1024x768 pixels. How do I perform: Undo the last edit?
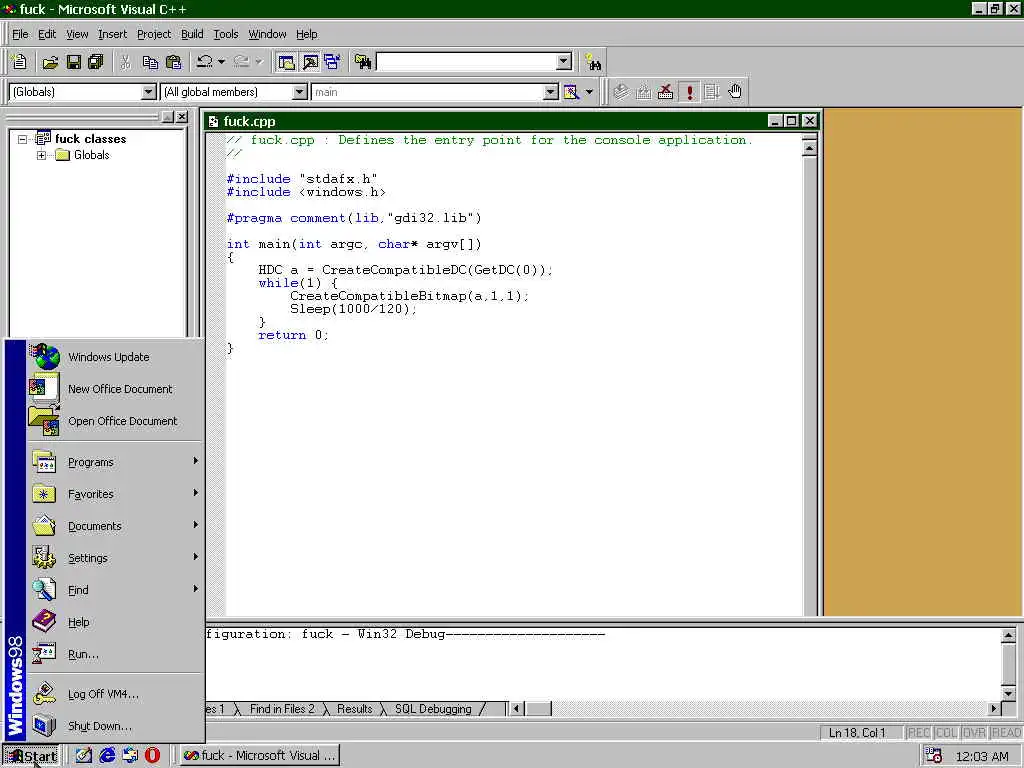pyautogui.click(x=204, y=62)
